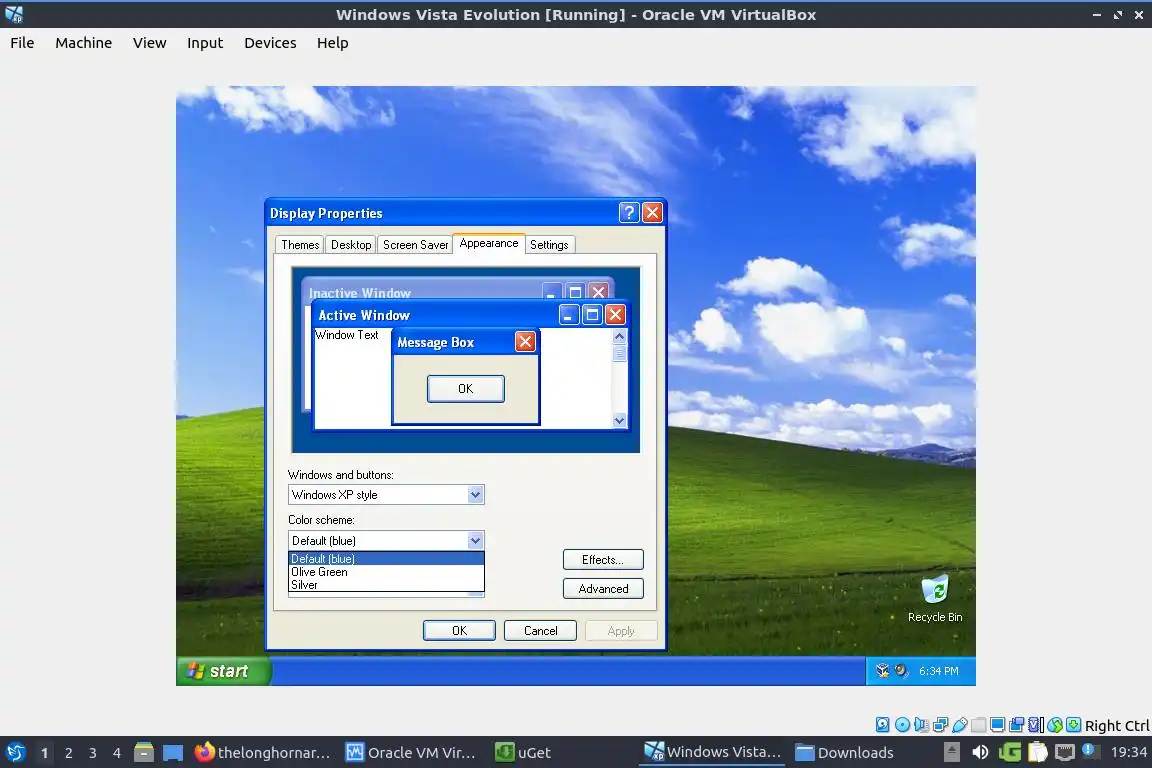Select Default (blue) in color scheme list
Viewport: 1152px width, 768px height.
tap(386, 559)
